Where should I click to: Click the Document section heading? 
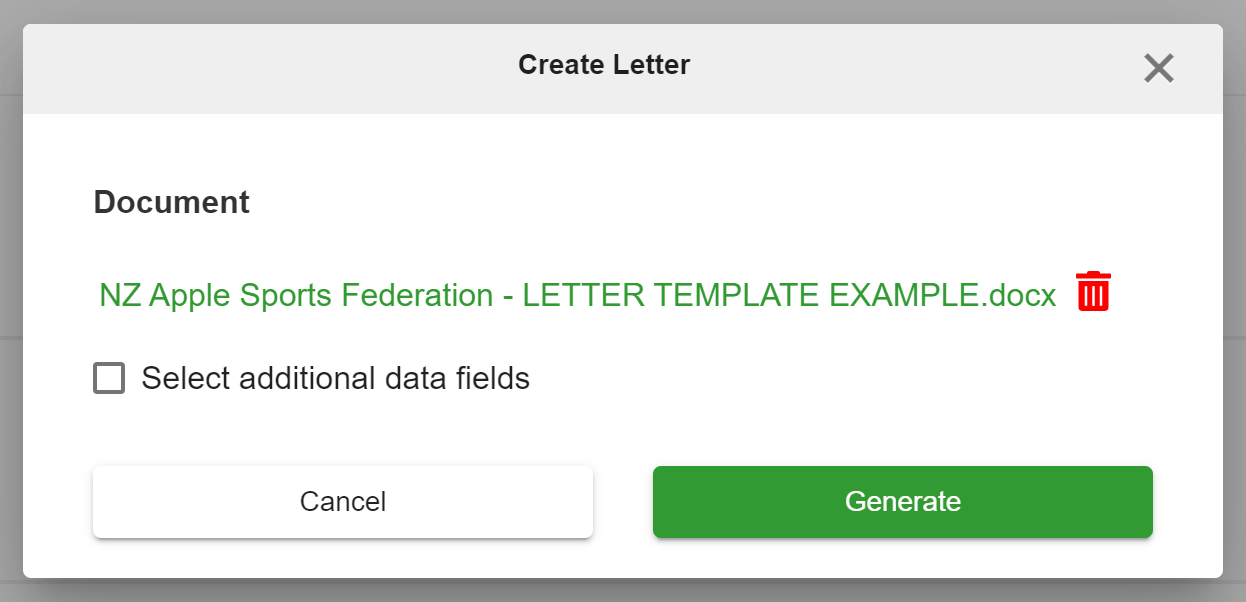[x=172, y=202]
